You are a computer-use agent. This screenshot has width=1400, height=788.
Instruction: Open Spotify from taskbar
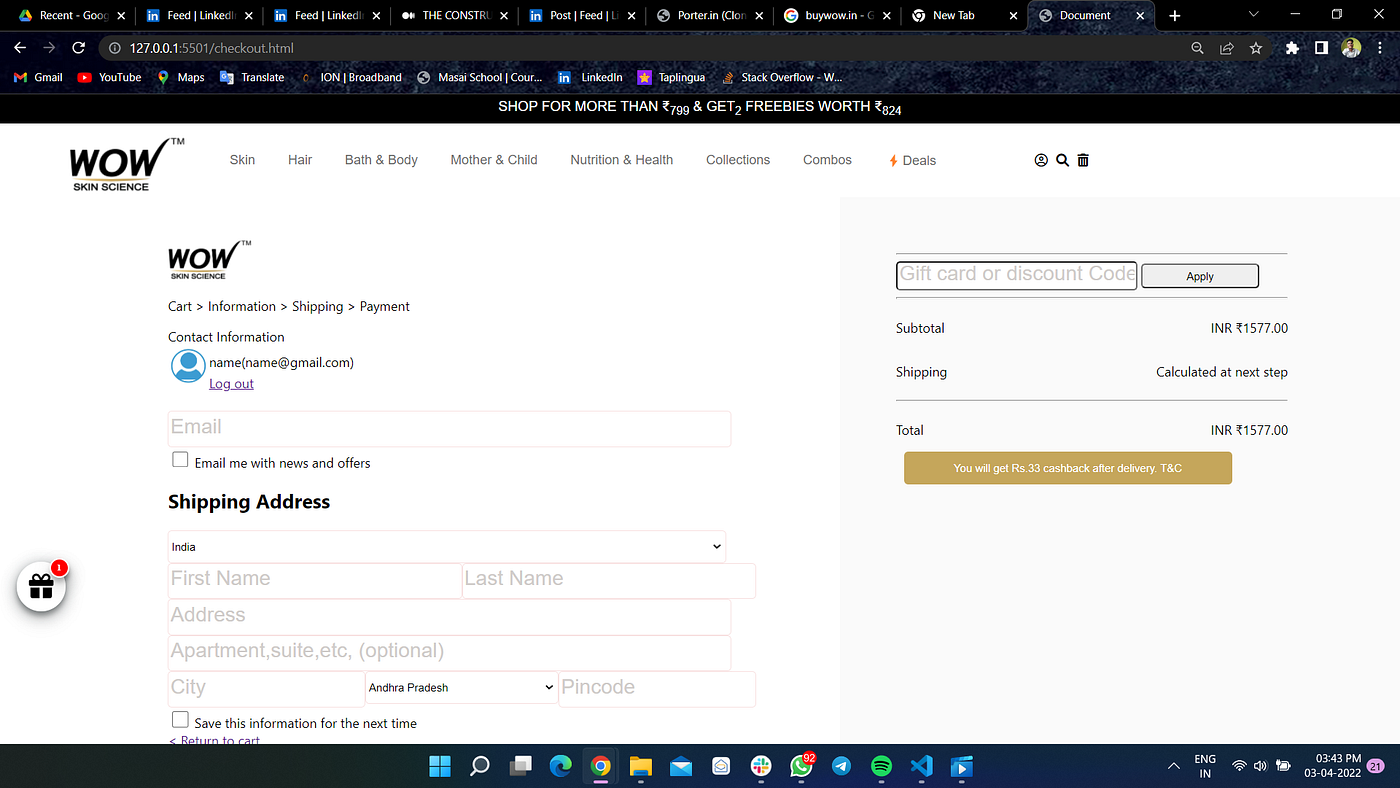[881, 767]
